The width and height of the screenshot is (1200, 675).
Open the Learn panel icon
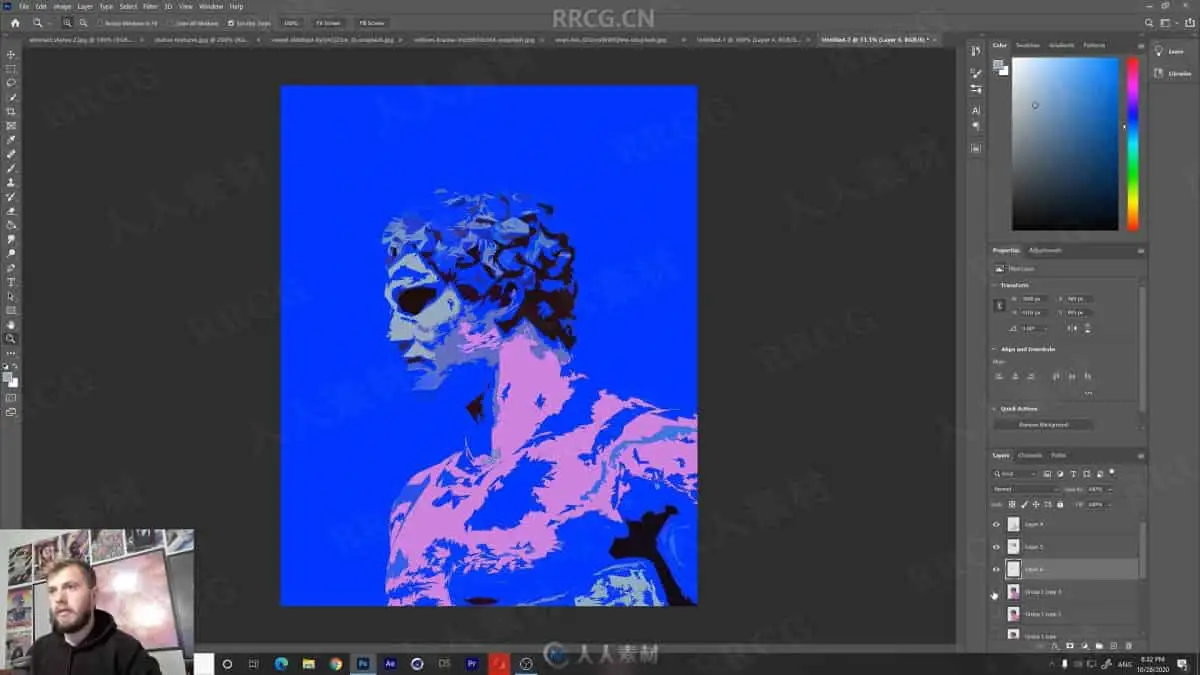coord(1159,51)
